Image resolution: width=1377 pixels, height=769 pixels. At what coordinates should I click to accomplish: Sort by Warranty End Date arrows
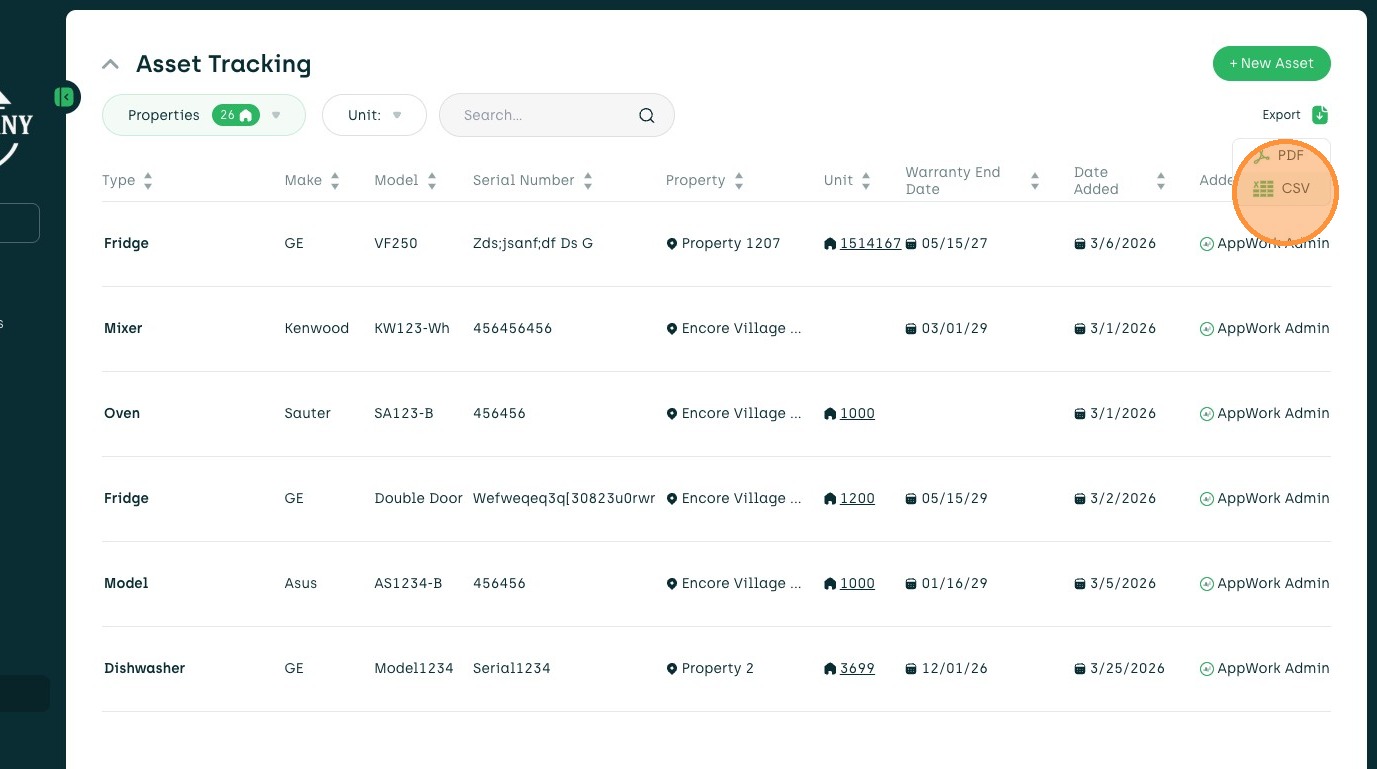pos(1035,181)
